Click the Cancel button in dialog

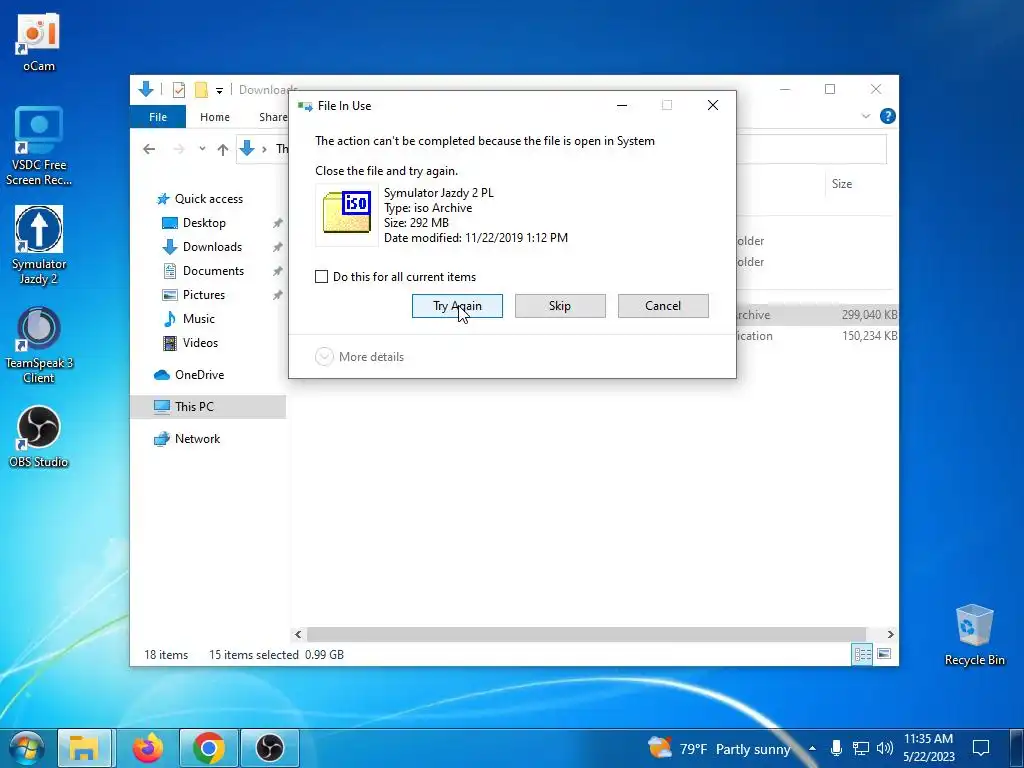click(663, 306)
